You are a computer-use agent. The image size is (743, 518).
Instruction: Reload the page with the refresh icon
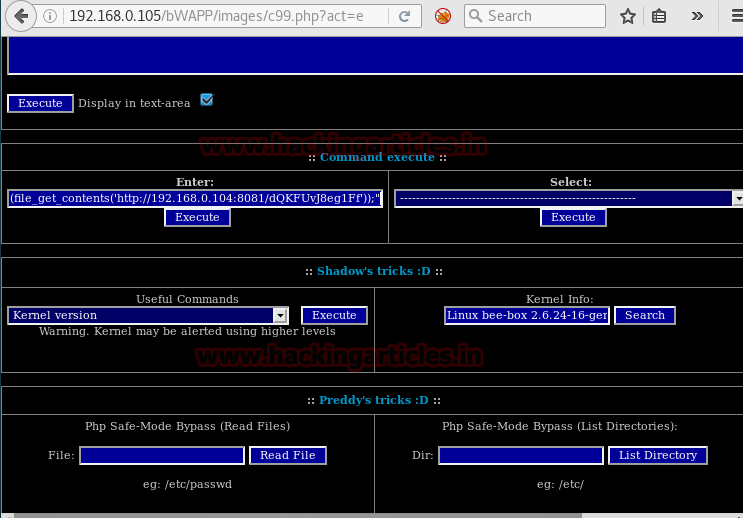pos(404,16)
